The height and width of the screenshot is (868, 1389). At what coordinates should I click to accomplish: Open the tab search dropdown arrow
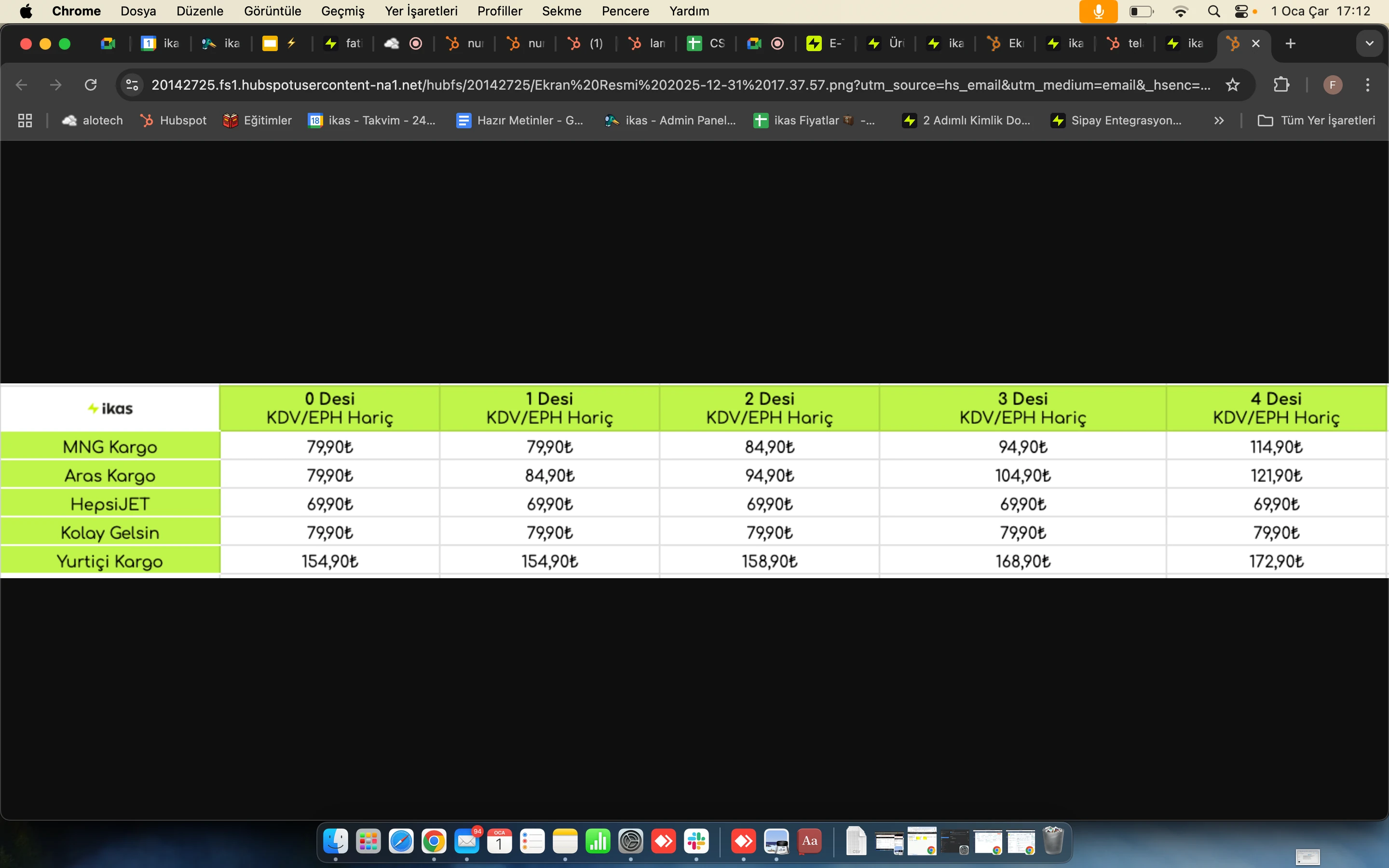pyautogui.click(x=1370, y=43)
